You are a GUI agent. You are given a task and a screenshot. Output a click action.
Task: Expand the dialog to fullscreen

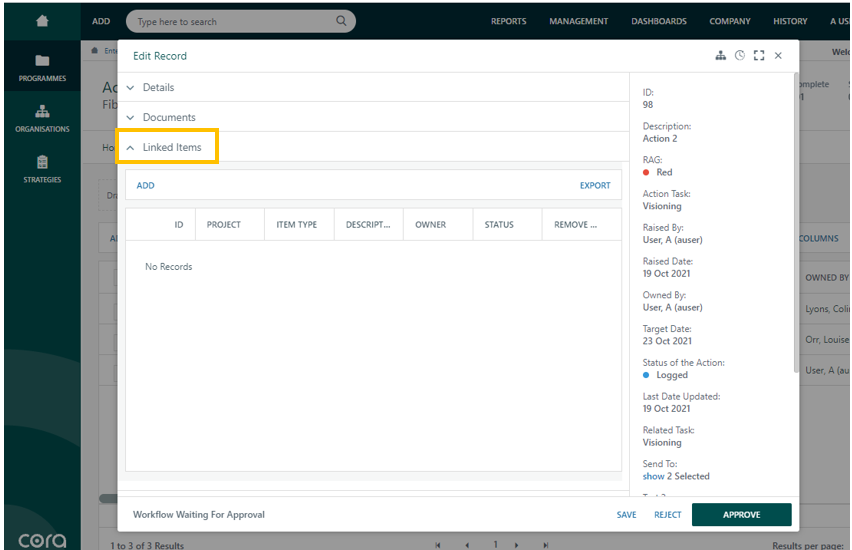point(759,55)
